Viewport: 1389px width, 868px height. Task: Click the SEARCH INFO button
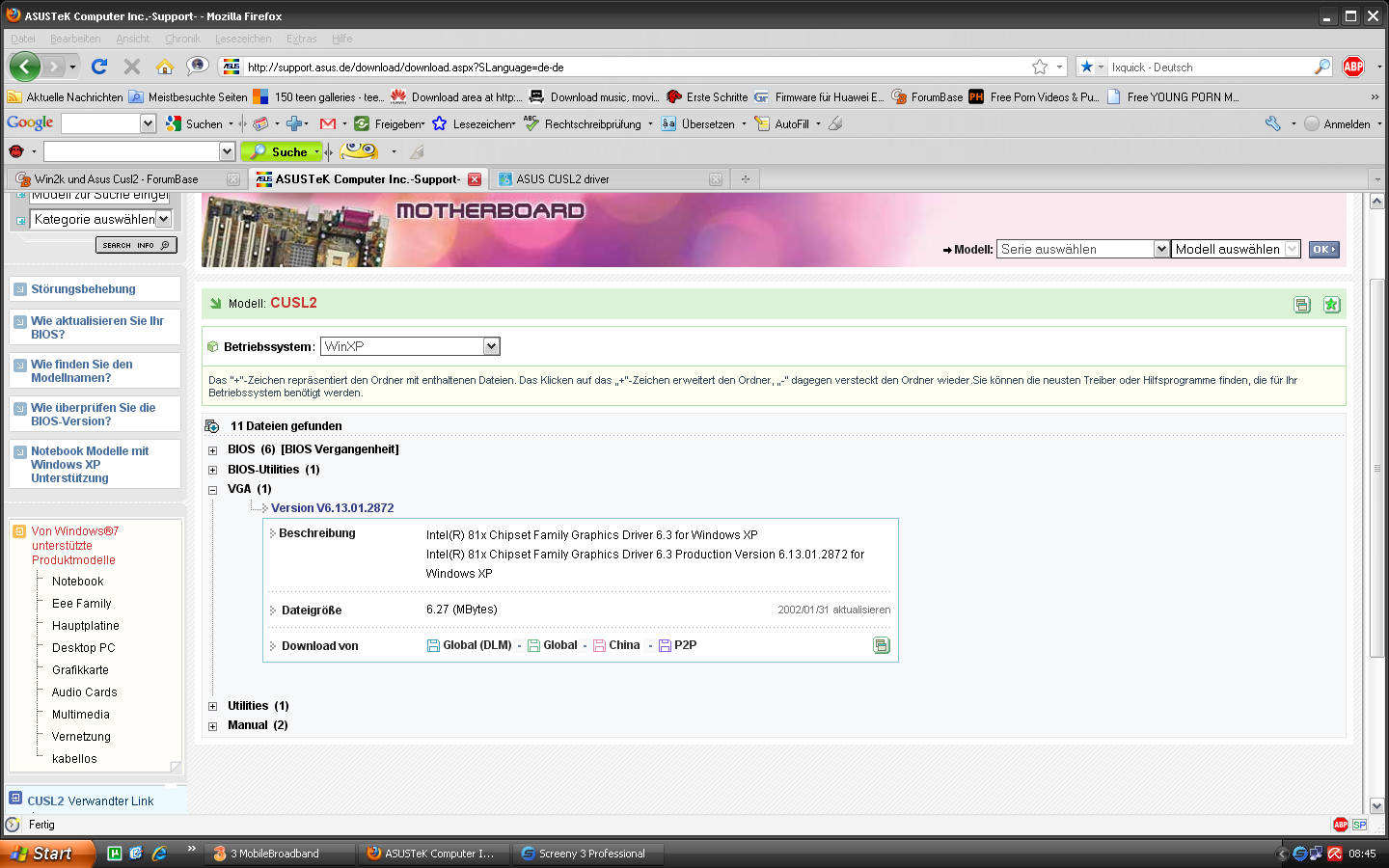(x=136, y=245)
